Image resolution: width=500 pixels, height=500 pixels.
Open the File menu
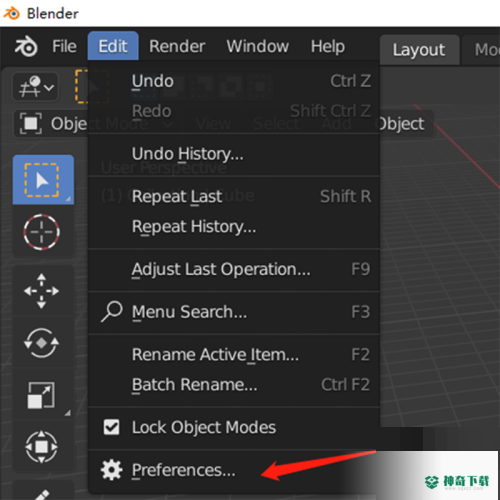point(64,46)
